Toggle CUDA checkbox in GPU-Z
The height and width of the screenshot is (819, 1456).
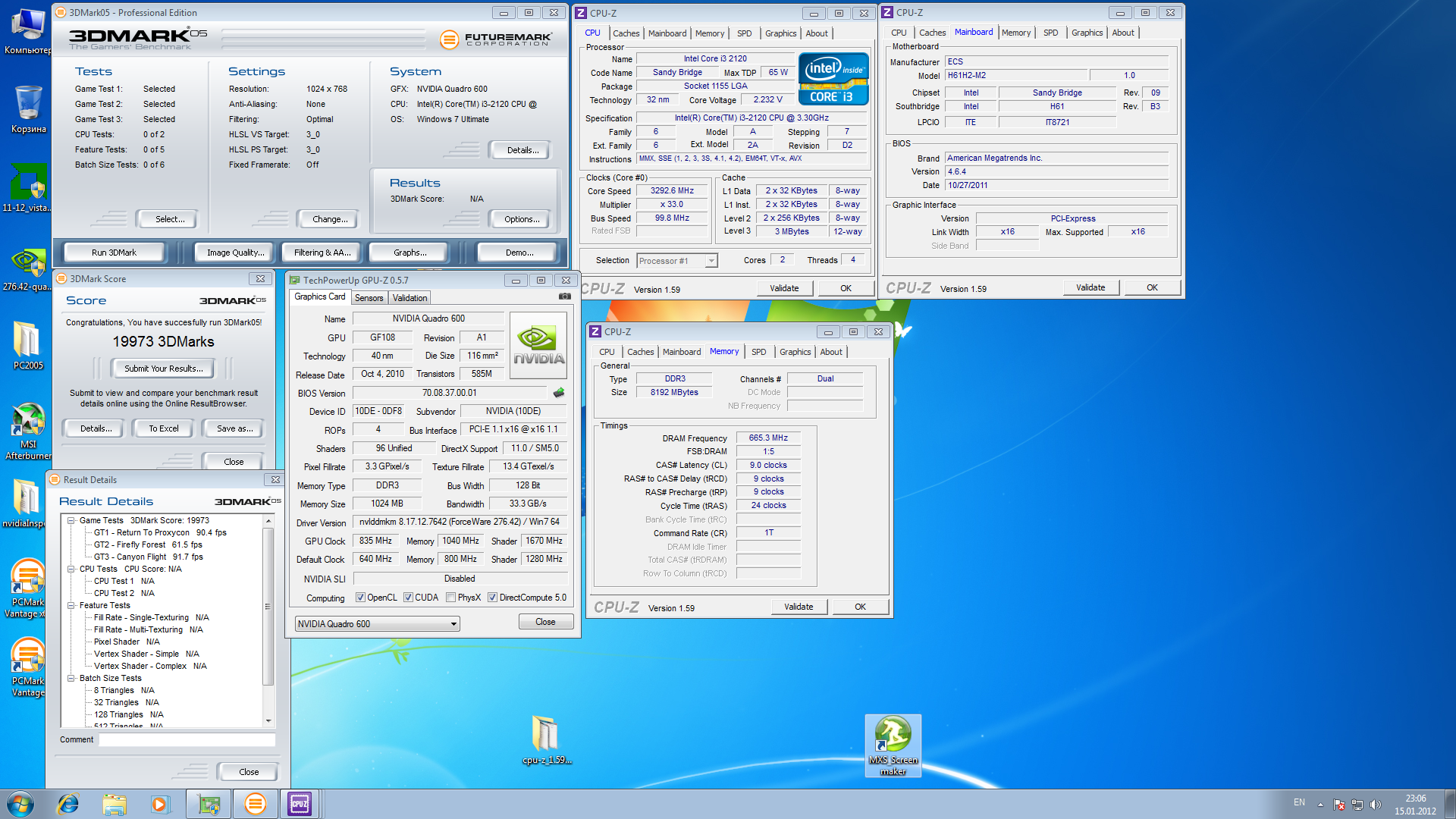tap(409, 598)
